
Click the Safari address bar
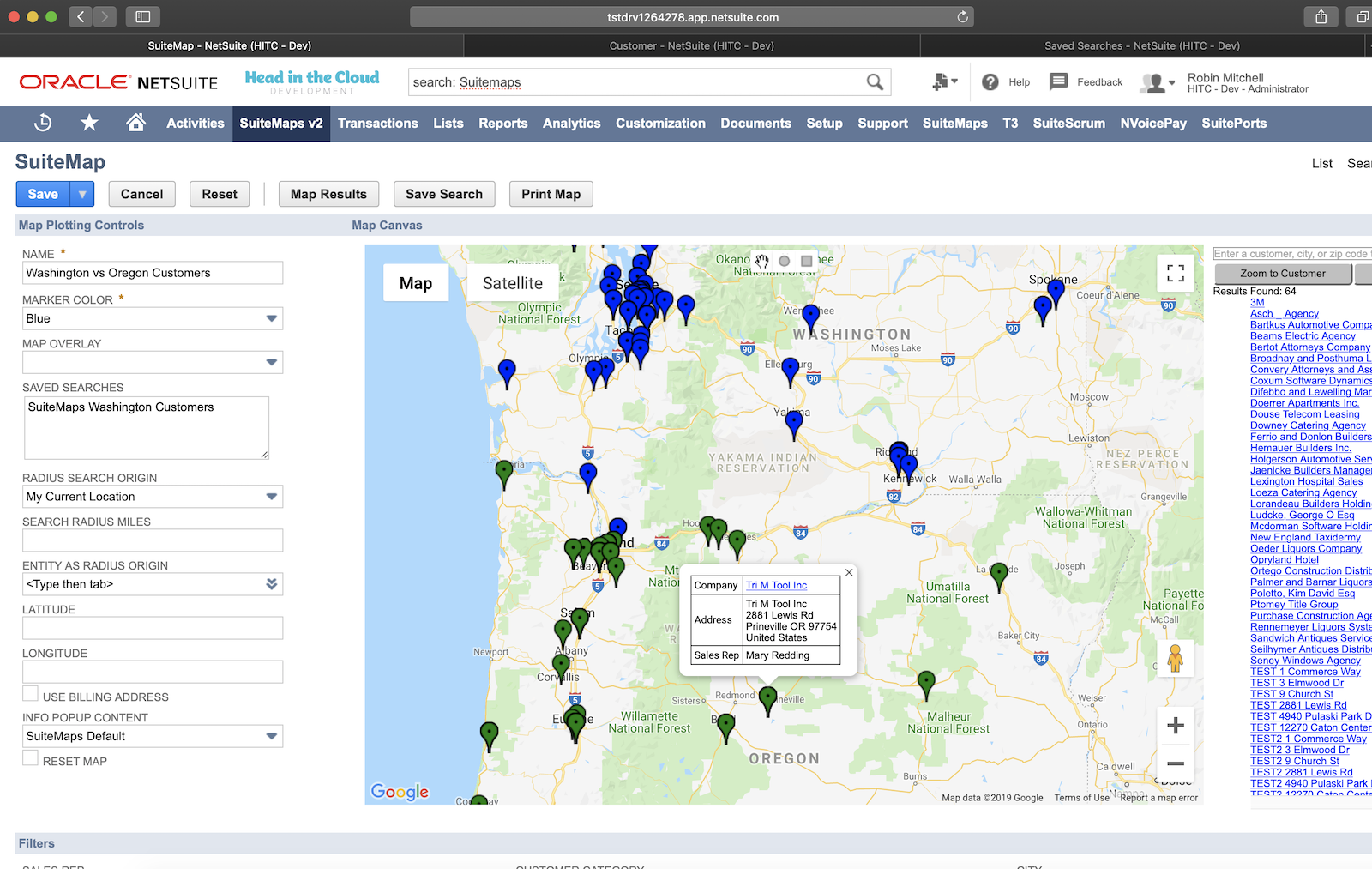(692, 17)
